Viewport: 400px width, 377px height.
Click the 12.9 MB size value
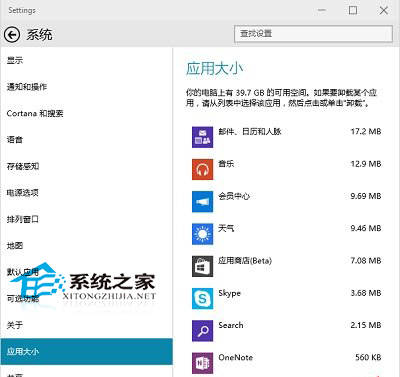pyautogui.click(x=366, y=164)
